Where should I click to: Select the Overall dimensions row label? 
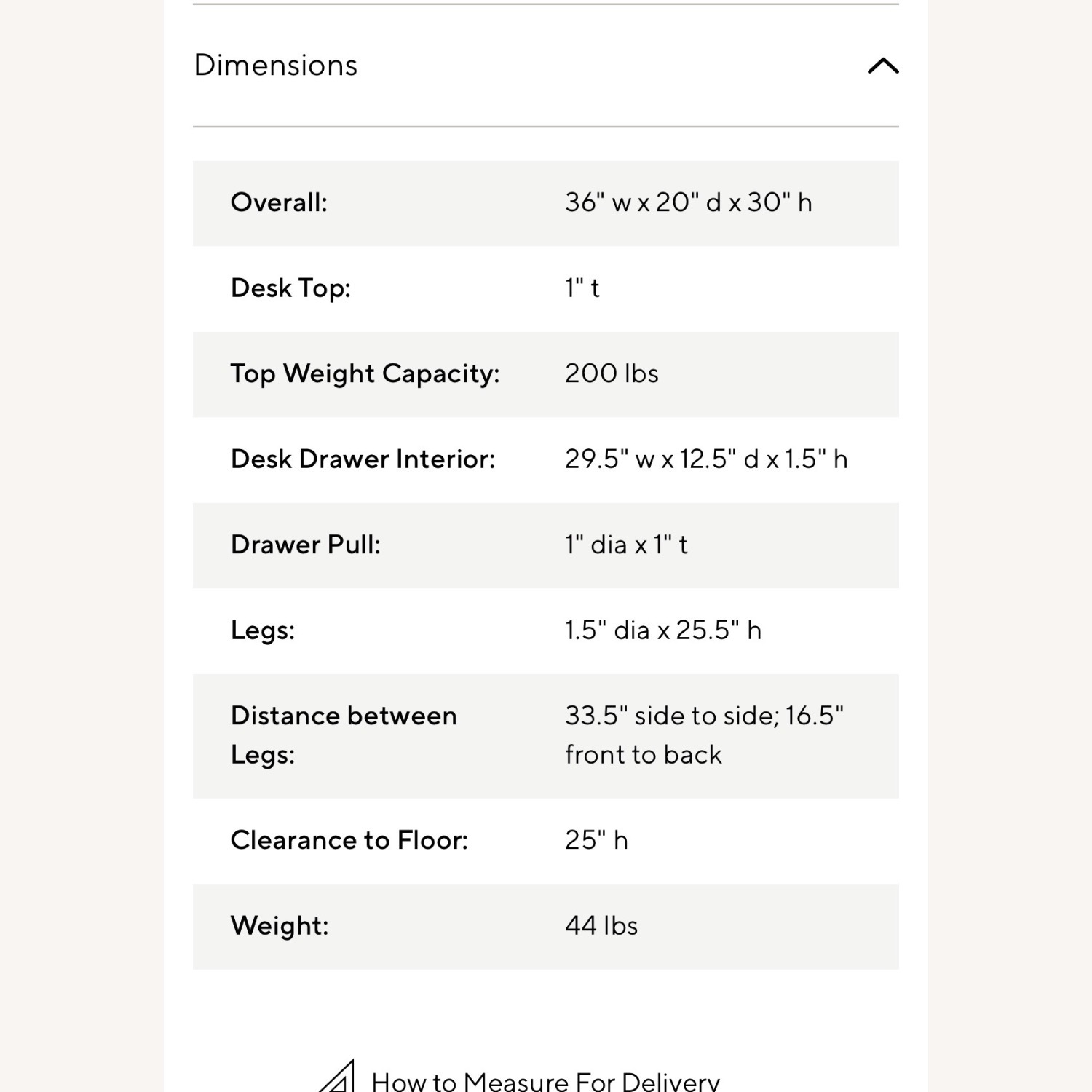pyautogui.click(x=279, y=202)
